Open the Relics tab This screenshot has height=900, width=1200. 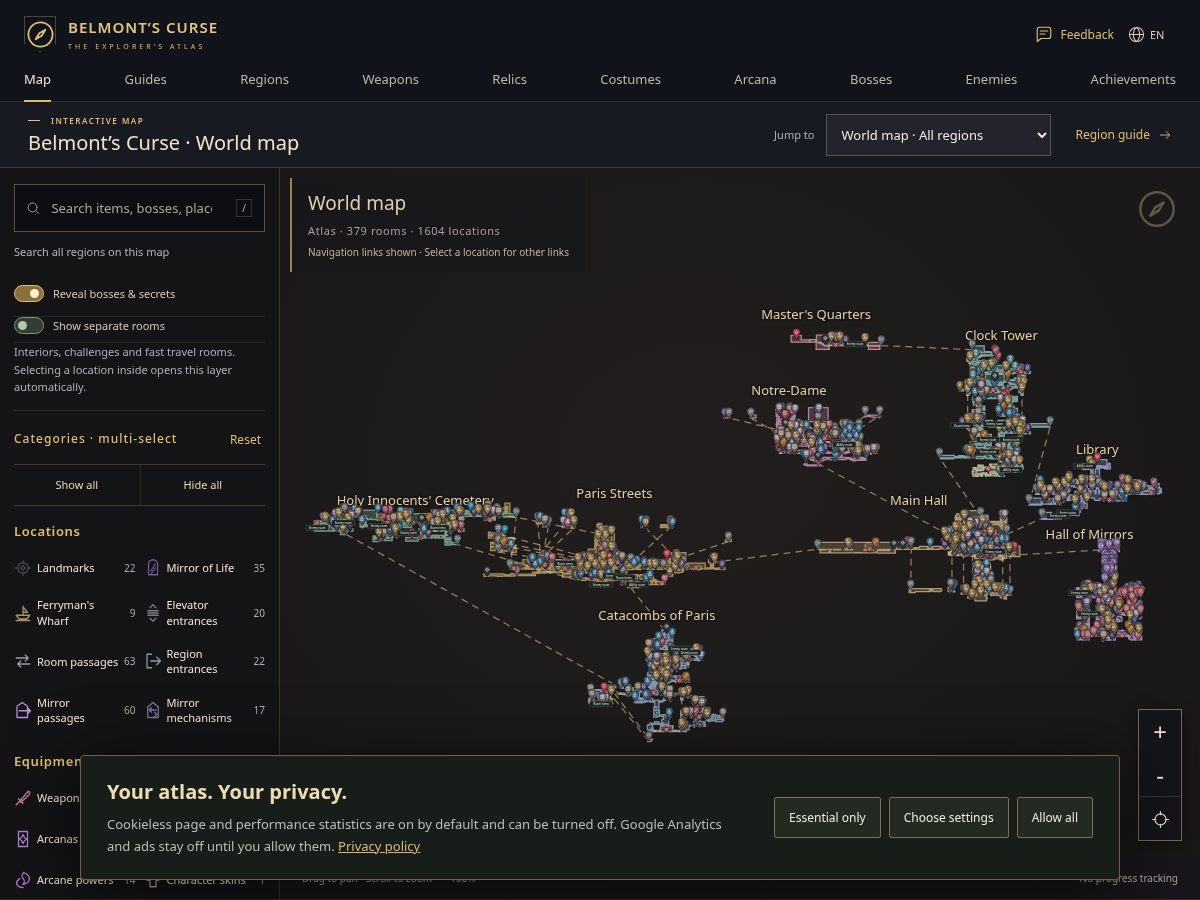tap(509, 79)
